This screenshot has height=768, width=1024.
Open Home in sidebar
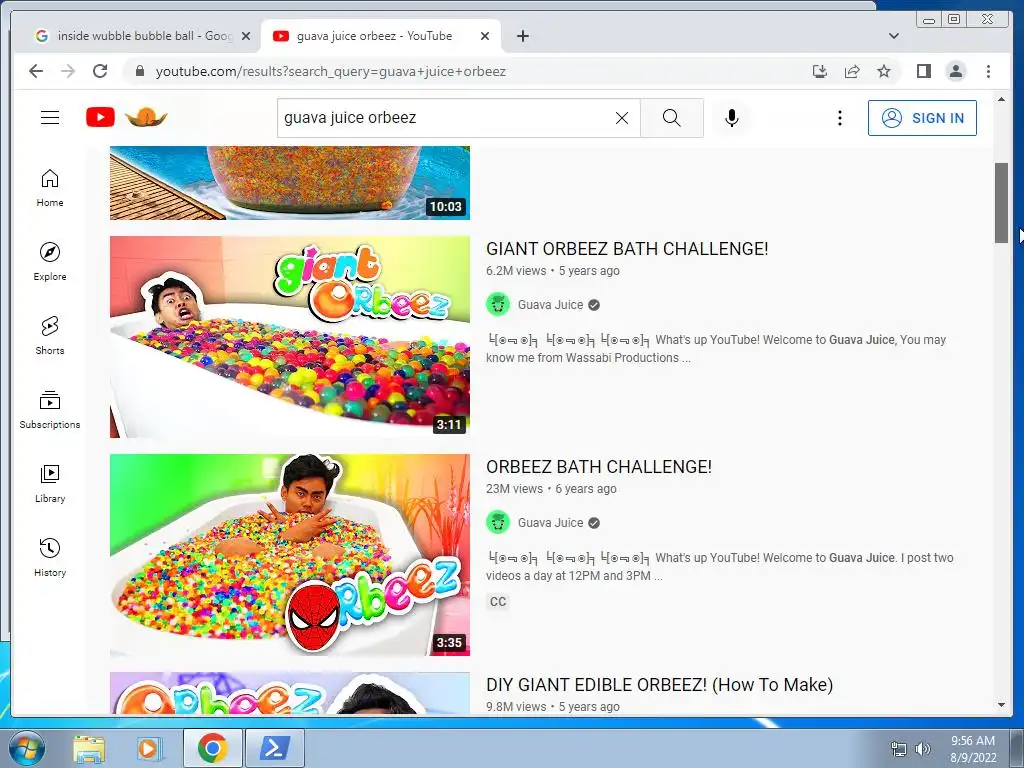[50, 188]
